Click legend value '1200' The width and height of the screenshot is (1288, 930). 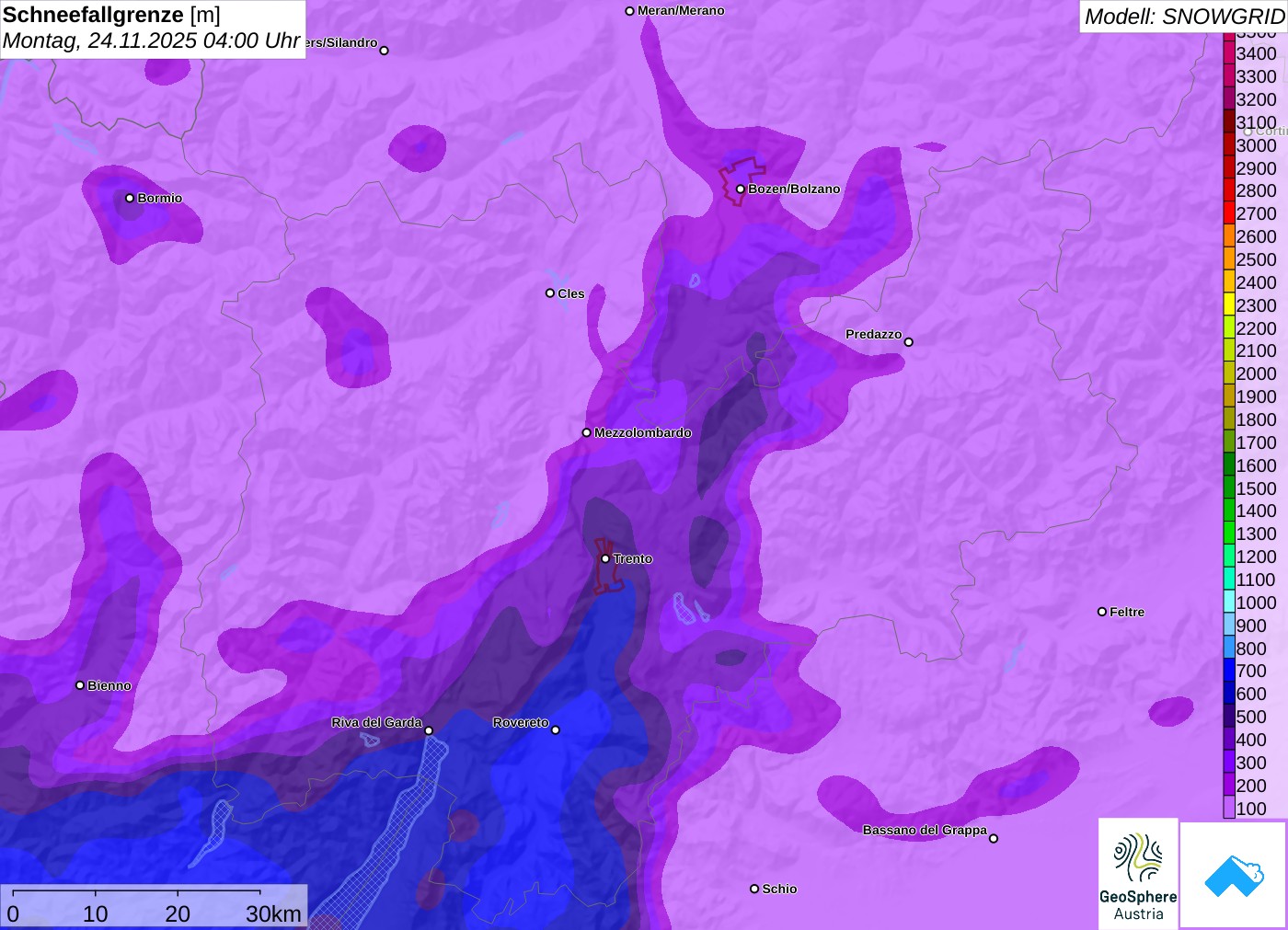(x=1256, y=557)
